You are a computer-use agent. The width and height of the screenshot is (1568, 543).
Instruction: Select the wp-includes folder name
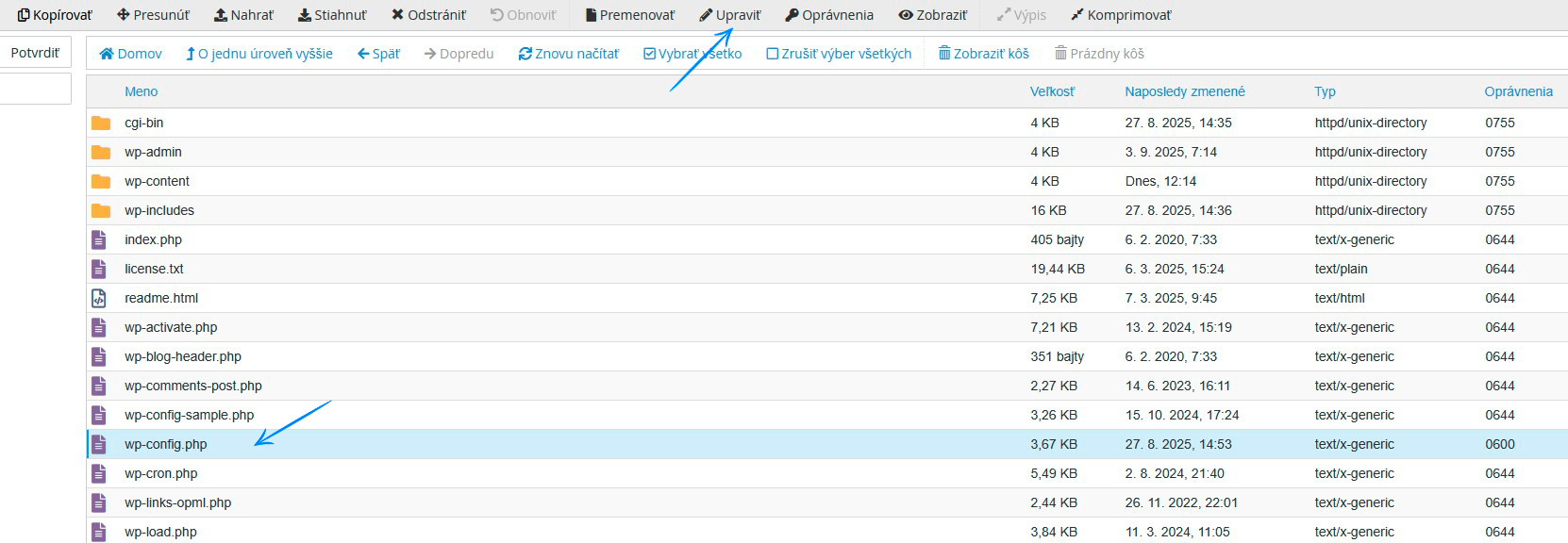159,210
